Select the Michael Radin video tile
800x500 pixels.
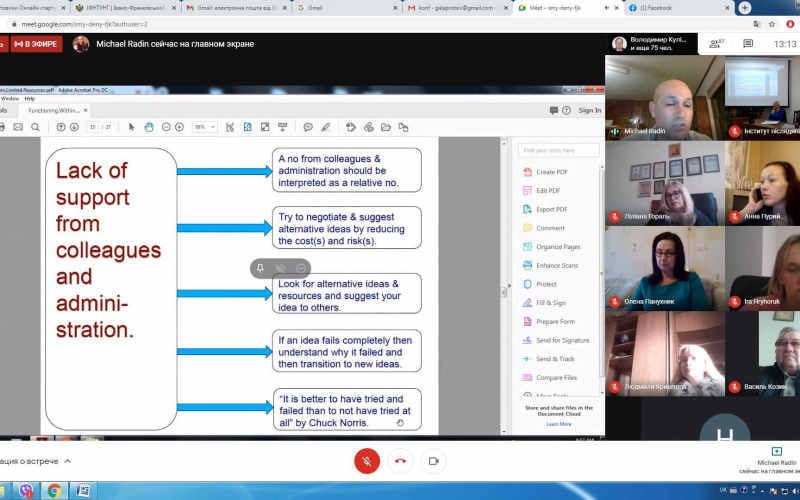pos(664,98)
